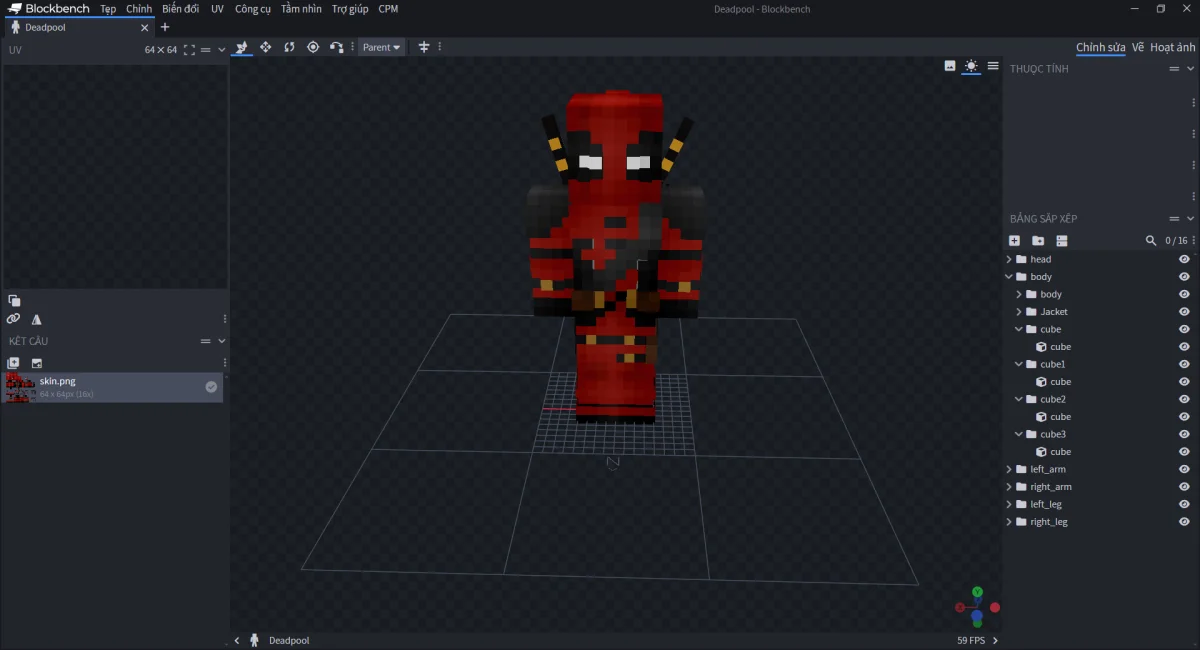
Task: Toggle visibility of the Jacket group
Action: pyautogui.click(x=1184, y=312)
